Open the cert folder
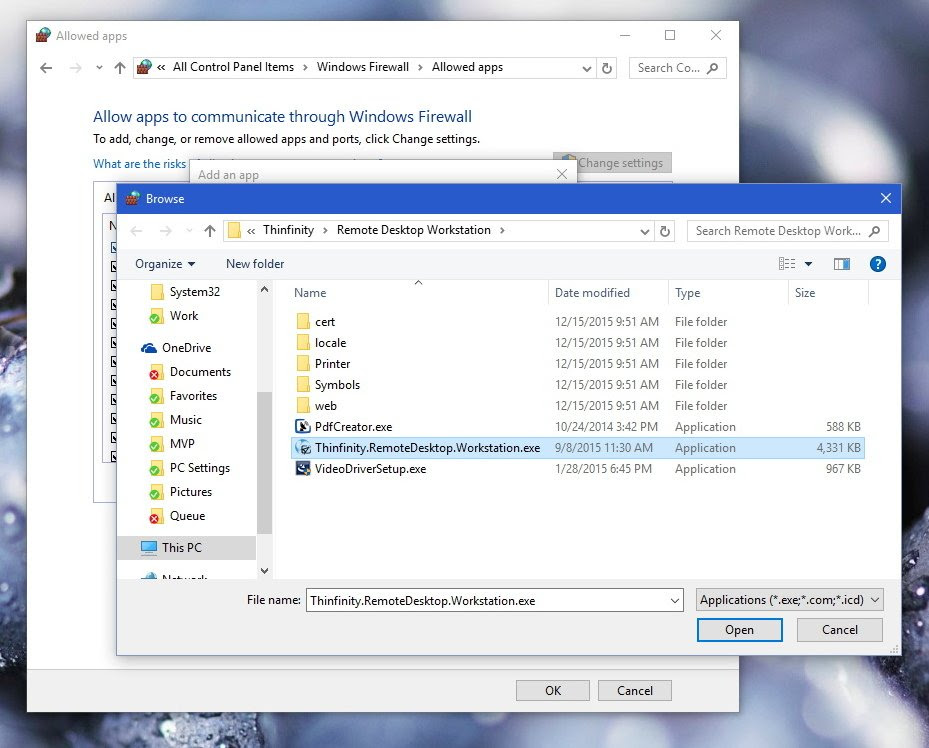The width and height of the screenshot is (929, 748). point(325,322)
